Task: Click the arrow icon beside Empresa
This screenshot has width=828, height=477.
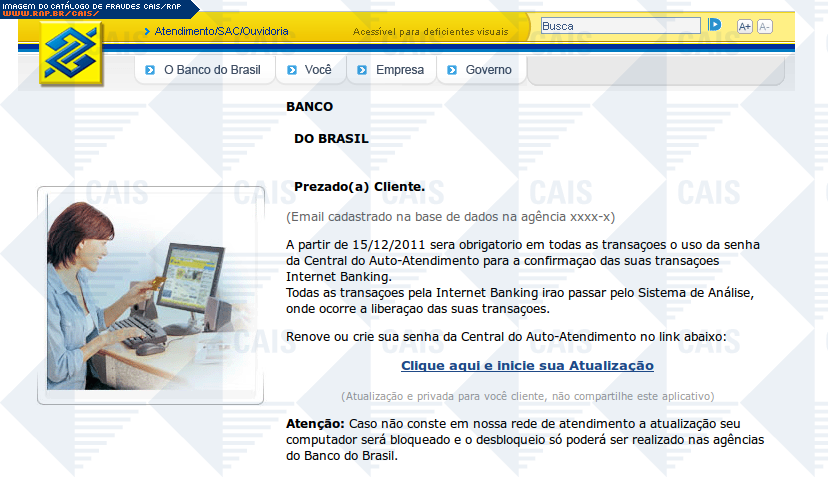Action: click(362, 70)
